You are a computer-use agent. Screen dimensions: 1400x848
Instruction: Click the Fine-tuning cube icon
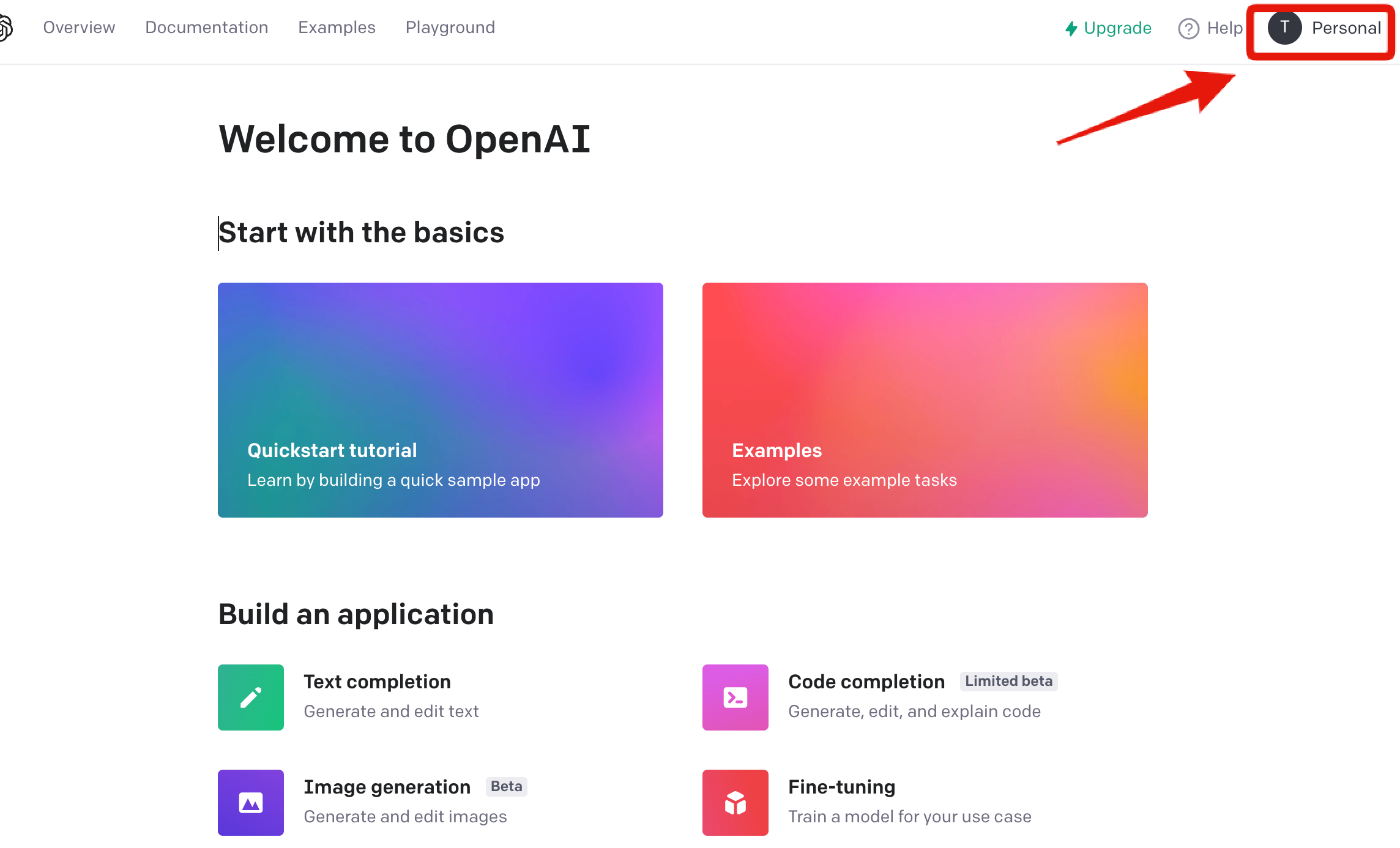coord(735,802)
